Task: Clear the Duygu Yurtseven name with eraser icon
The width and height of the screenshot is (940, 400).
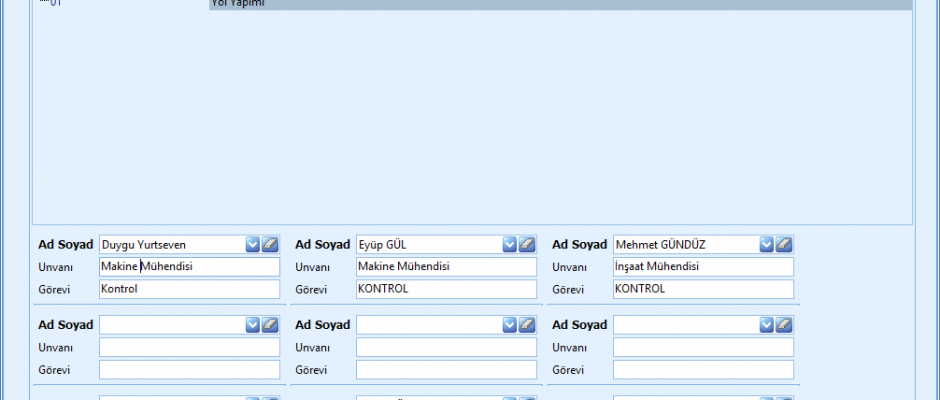Action: point(270,244)
